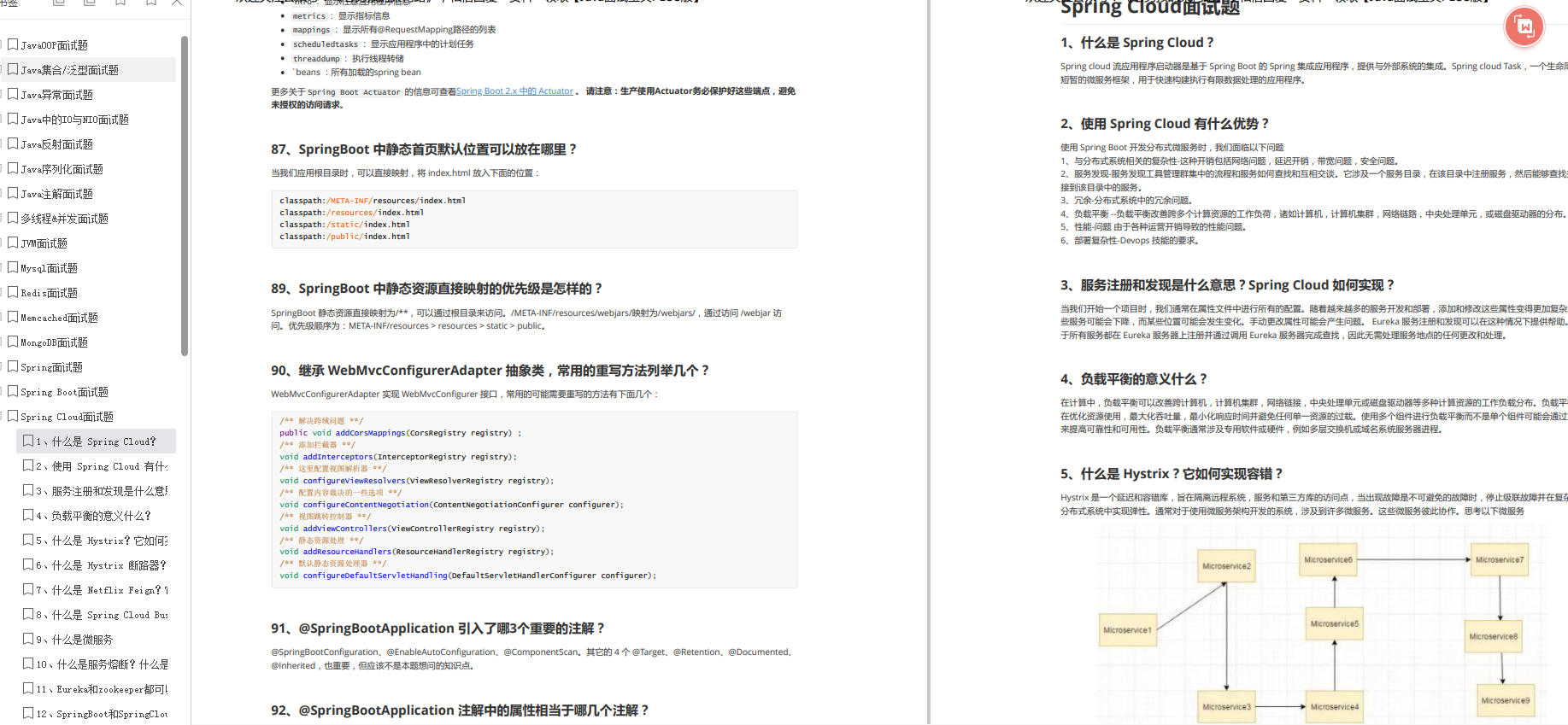Screen dimensions: 1568x725
Task: Click bookmark icon beside Redis面试题
Action: pyautogui.click(x=13, y=292)
